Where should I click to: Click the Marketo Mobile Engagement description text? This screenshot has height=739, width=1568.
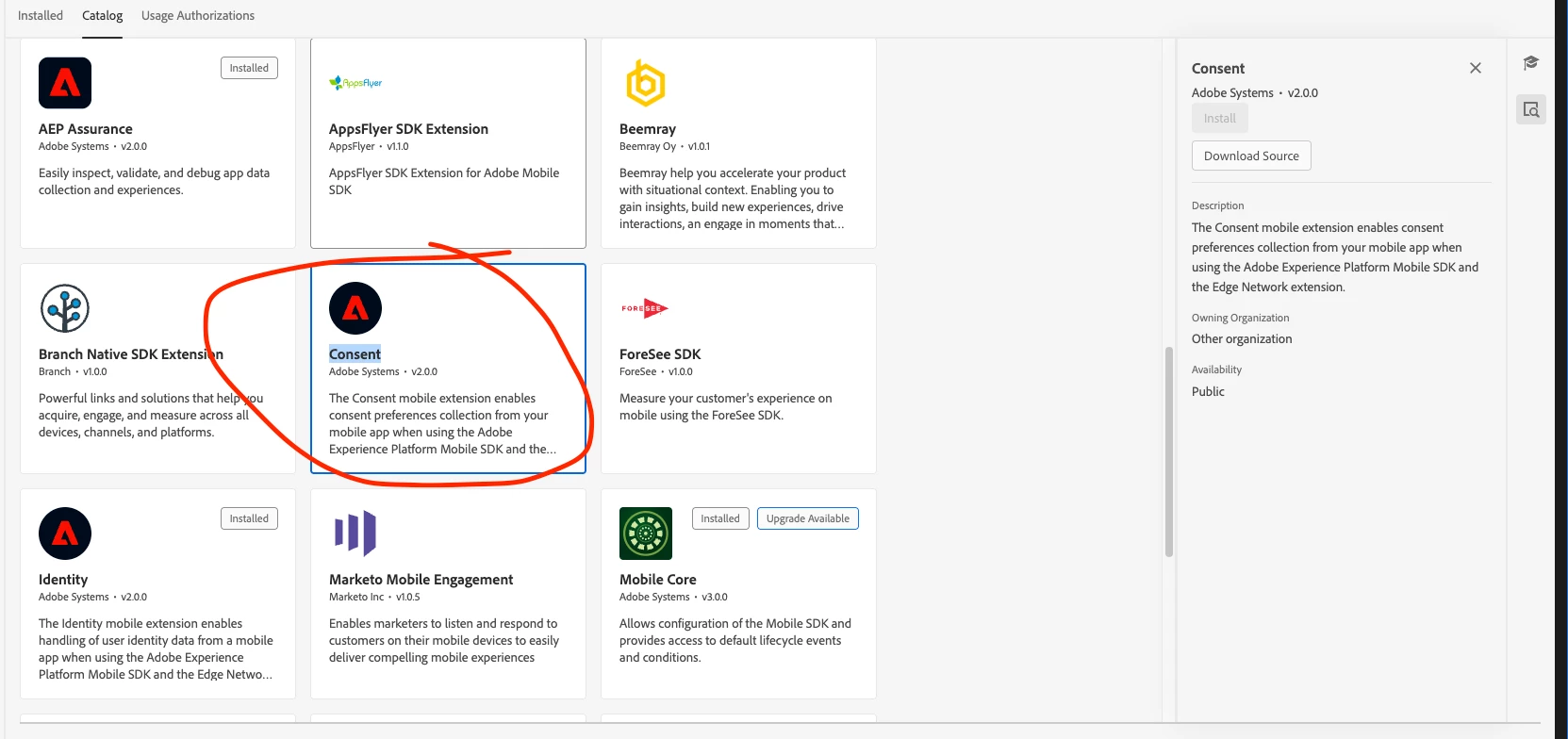coord(444,641)
